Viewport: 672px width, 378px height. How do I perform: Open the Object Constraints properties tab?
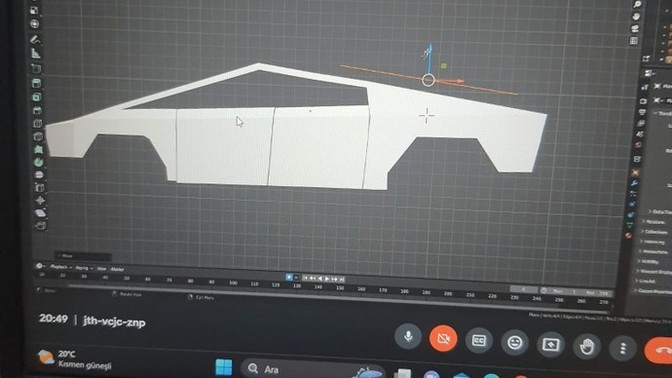click(x=631, y=215)
